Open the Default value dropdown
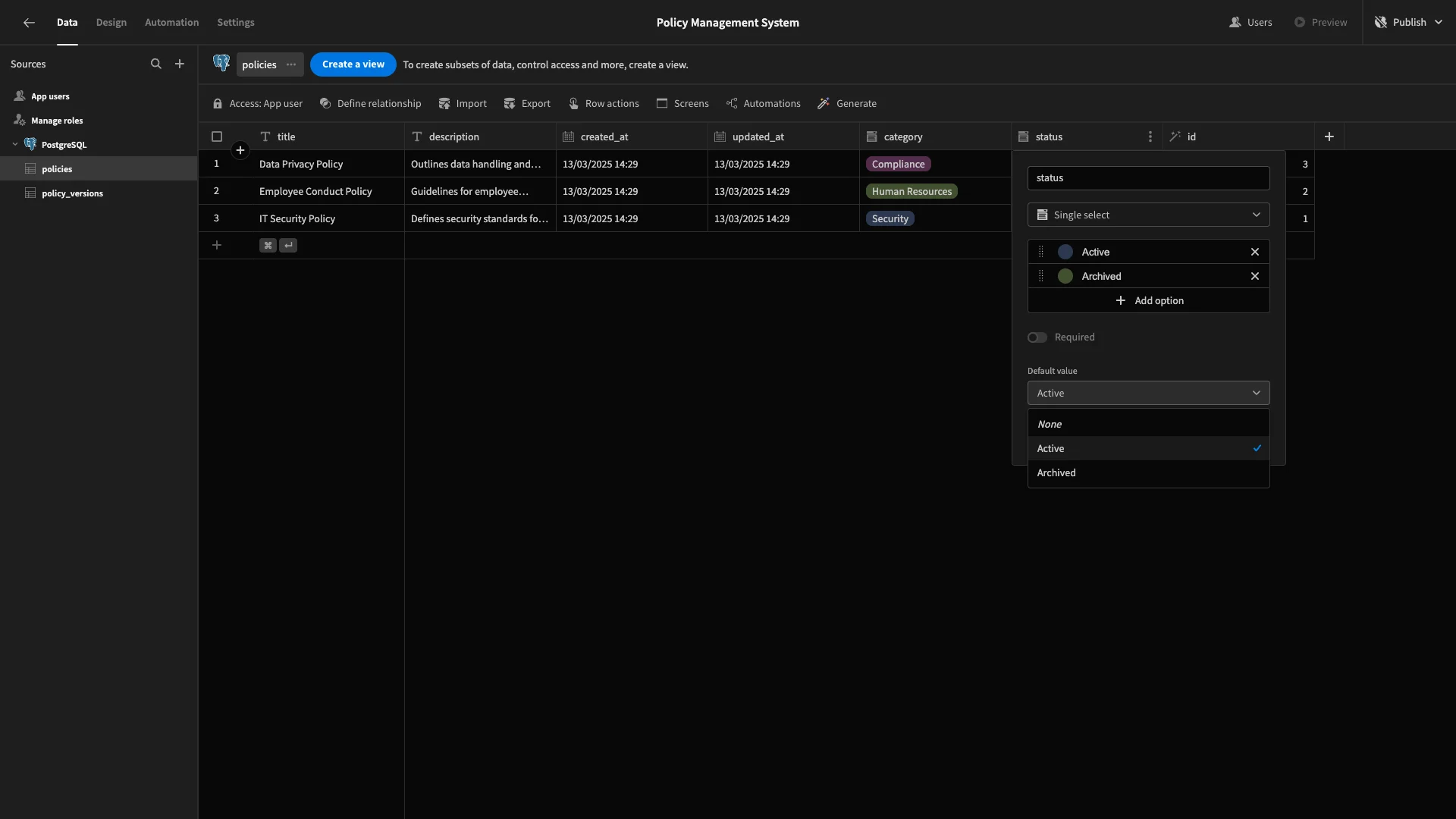 pos(1148,393)
